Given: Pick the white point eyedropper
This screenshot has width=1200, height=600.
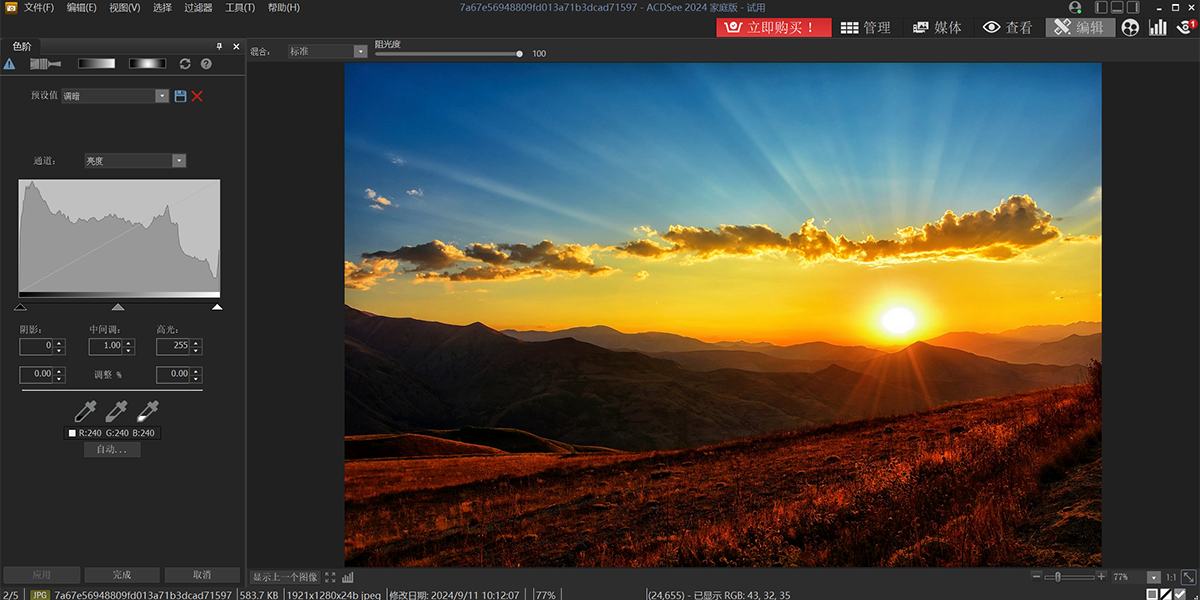Looking at the screenshot, I should (x=148, y=410).
